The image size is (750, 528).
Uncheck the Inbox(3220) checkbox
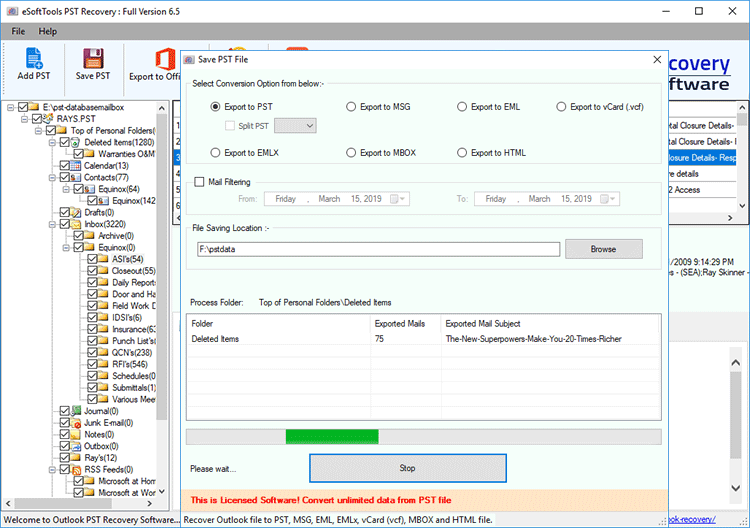(65, 224)
